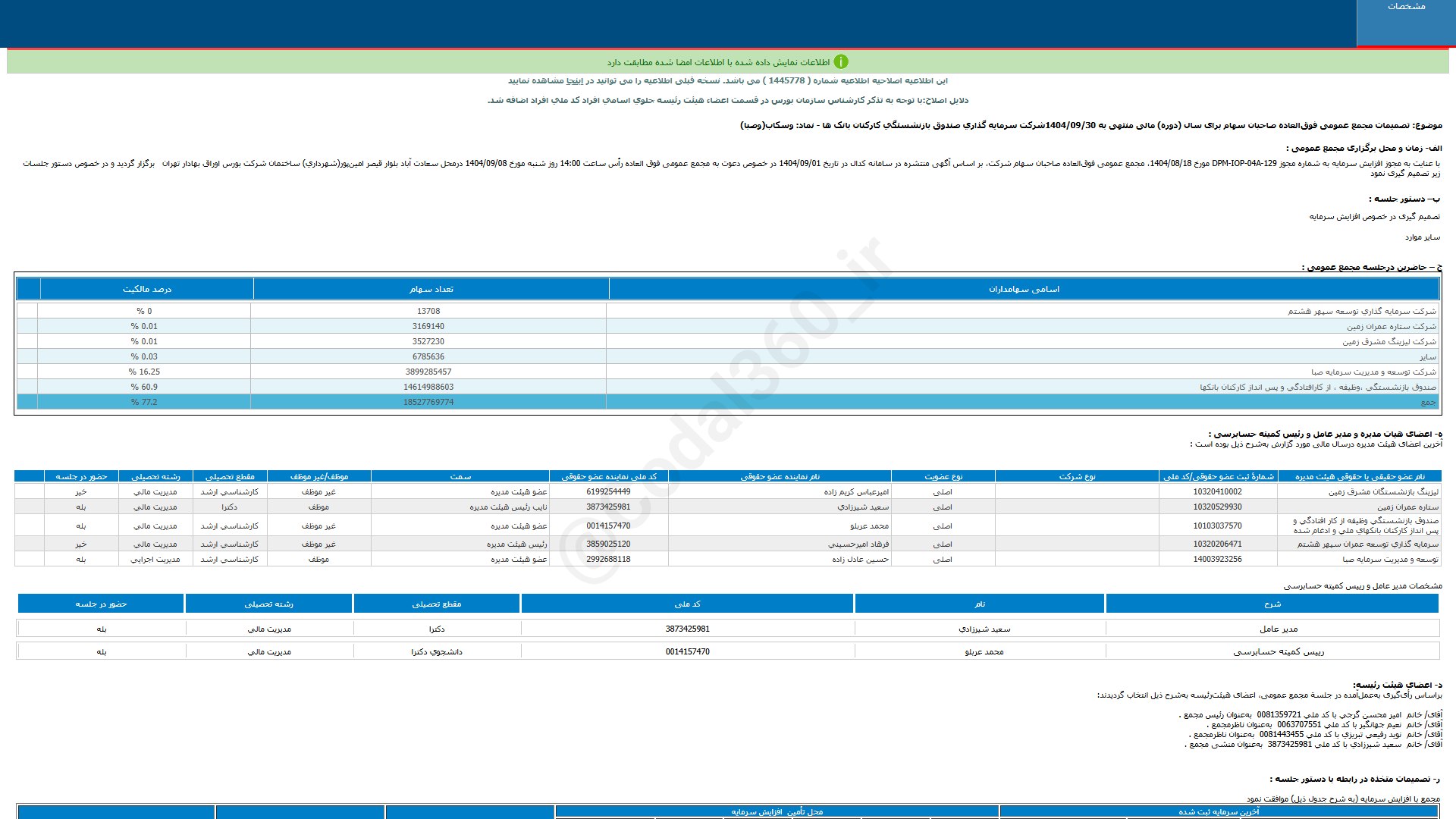Click the green info icon in banner
The height and width of the screenshot is (819, 1456).
click(x=841, y=61)
